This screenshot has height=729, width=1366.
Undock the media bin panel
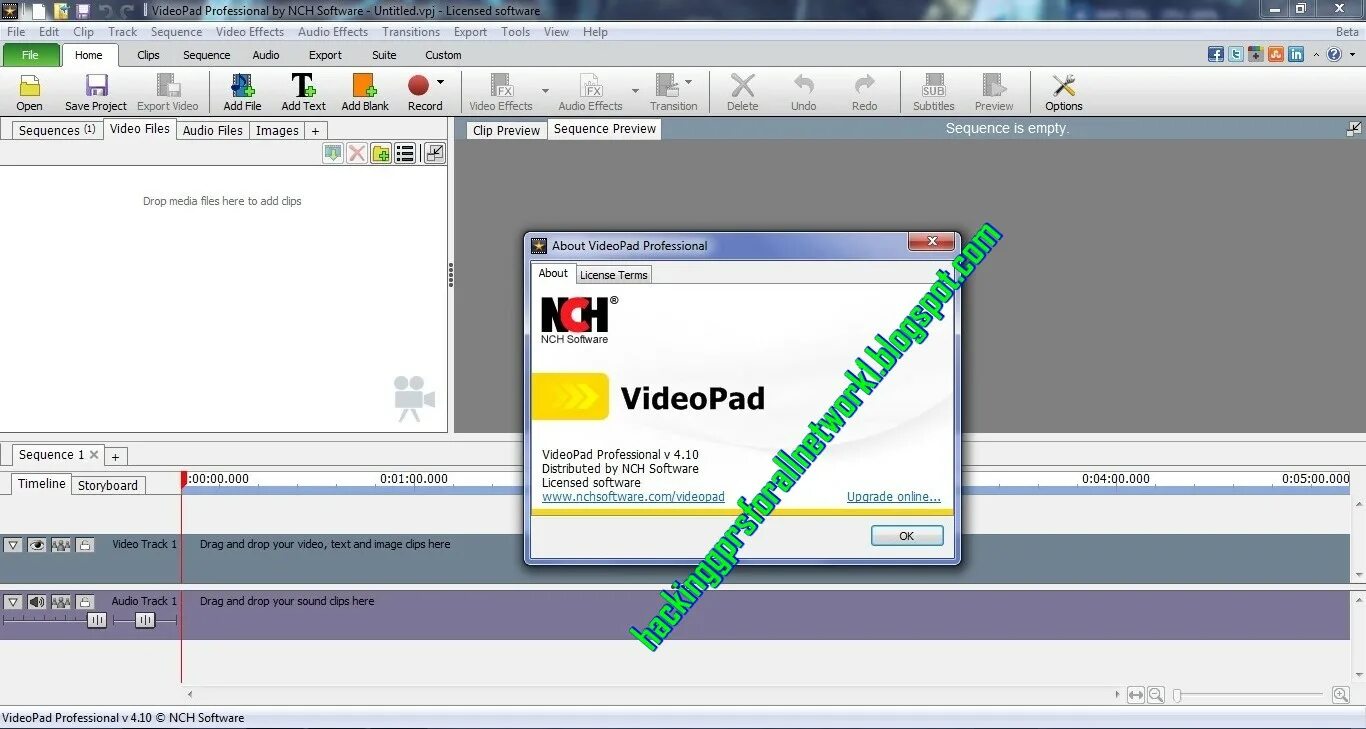(x=435, y=153)
